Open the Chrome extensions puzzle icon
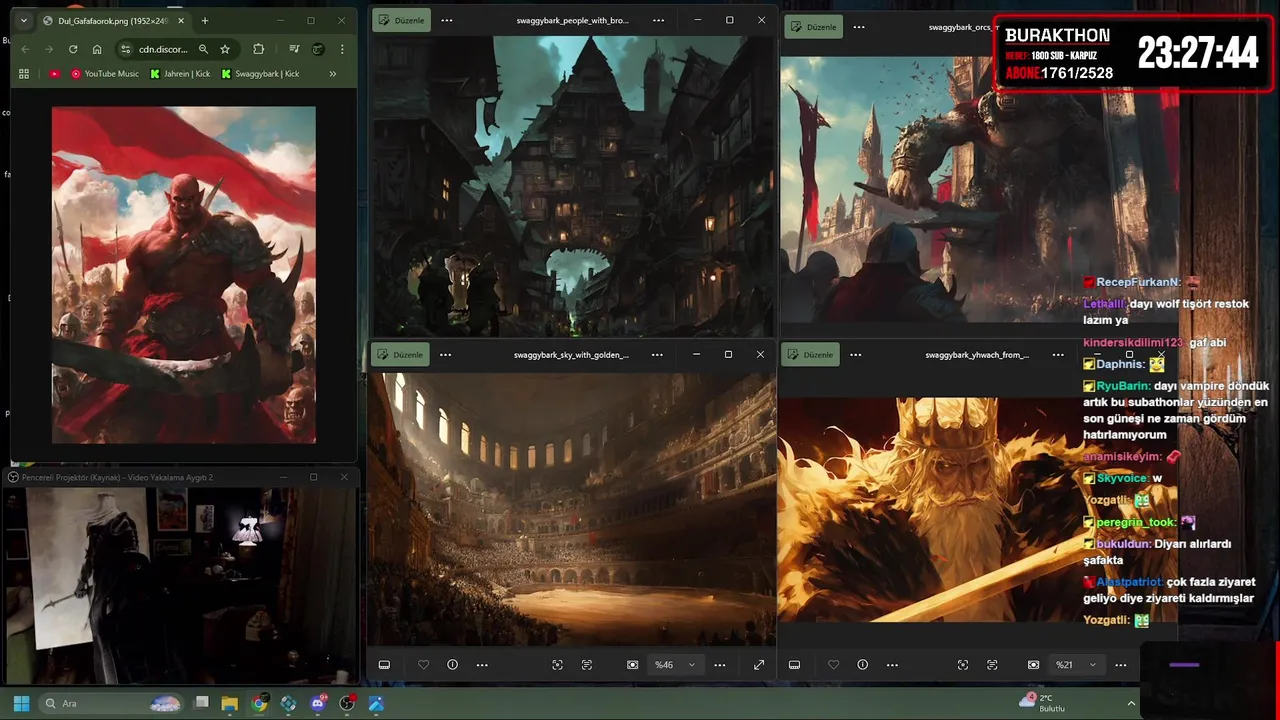 (x=259, y=49)
